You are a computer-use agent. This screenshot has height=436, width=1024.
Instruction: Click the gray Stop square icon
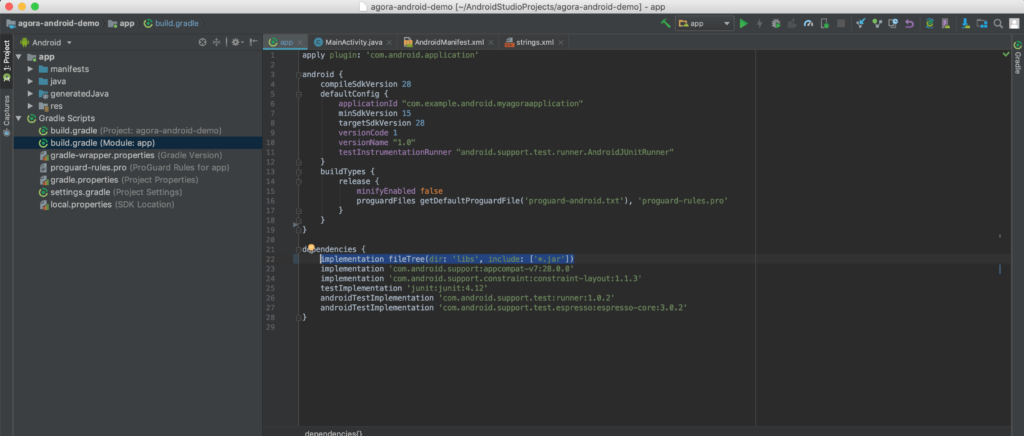pyautogui.click(x=841, y=23)
